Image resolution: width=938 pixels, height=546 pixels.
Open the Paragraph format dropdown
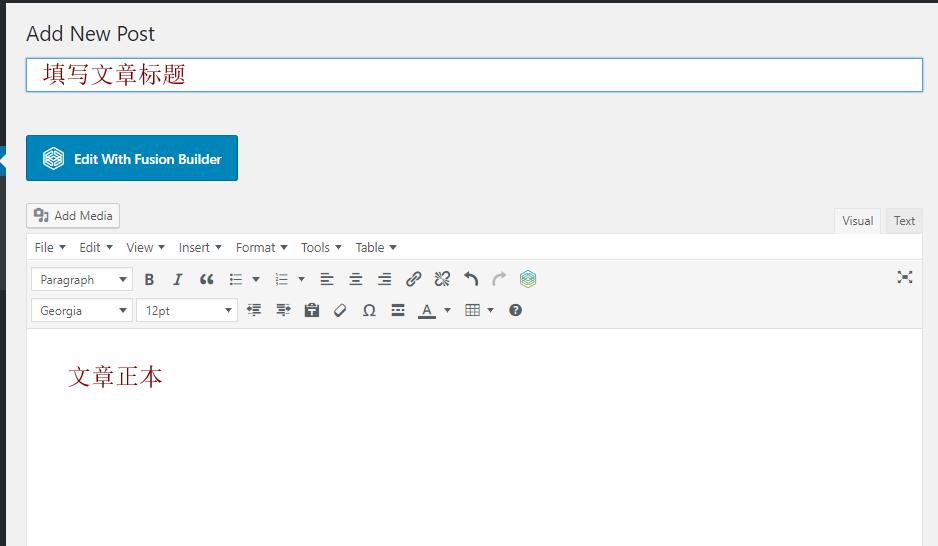[x=82, y=279]
